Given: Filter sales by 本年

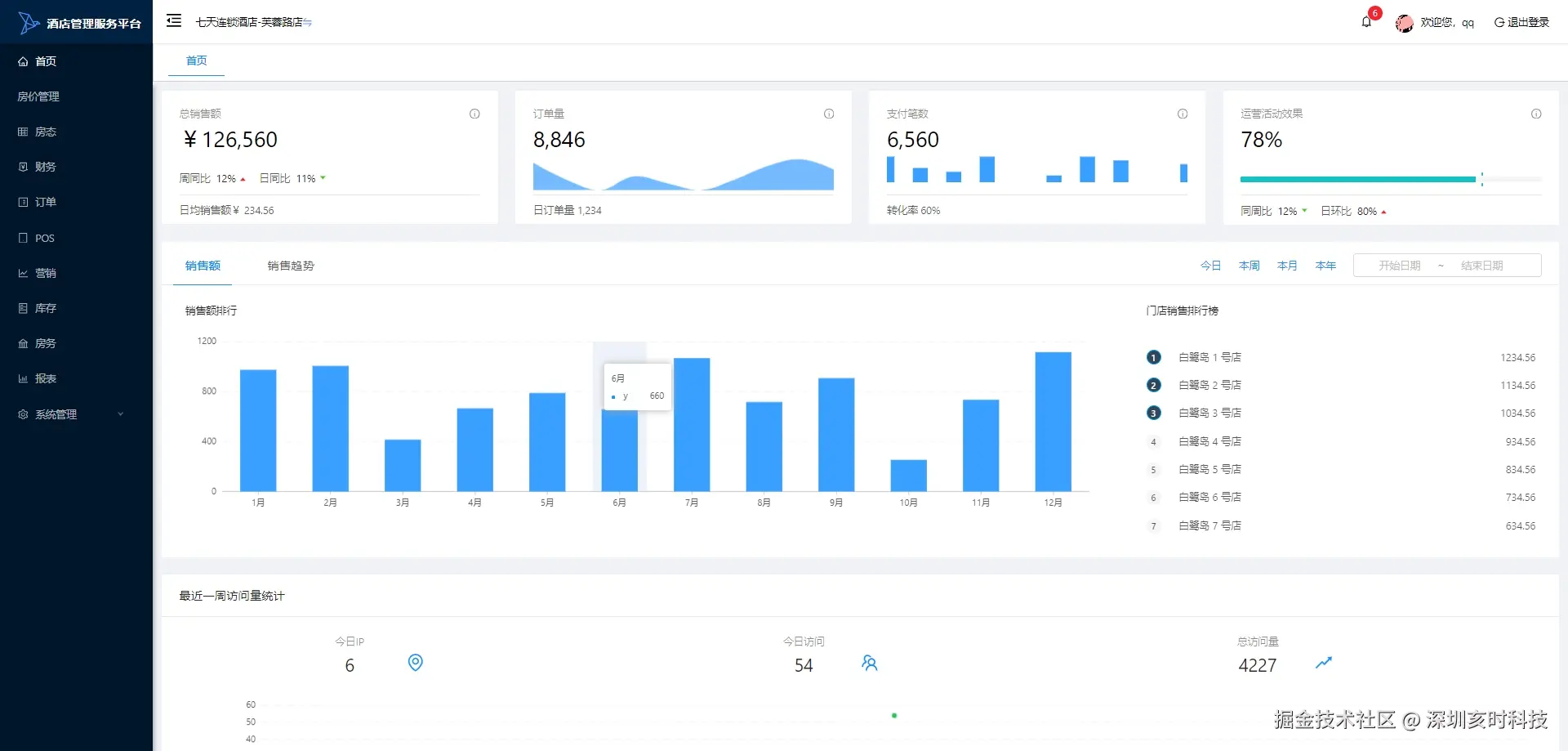Looking at the screenshot, I should point(1325,266).
